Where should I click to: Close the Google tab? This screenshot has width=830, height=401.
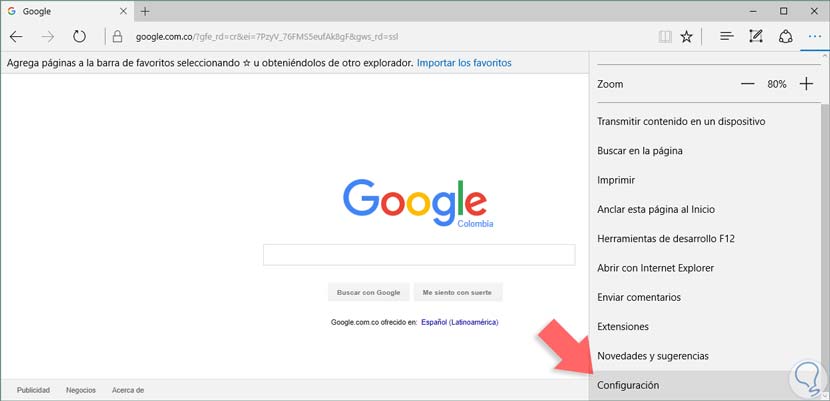[124, 11]
